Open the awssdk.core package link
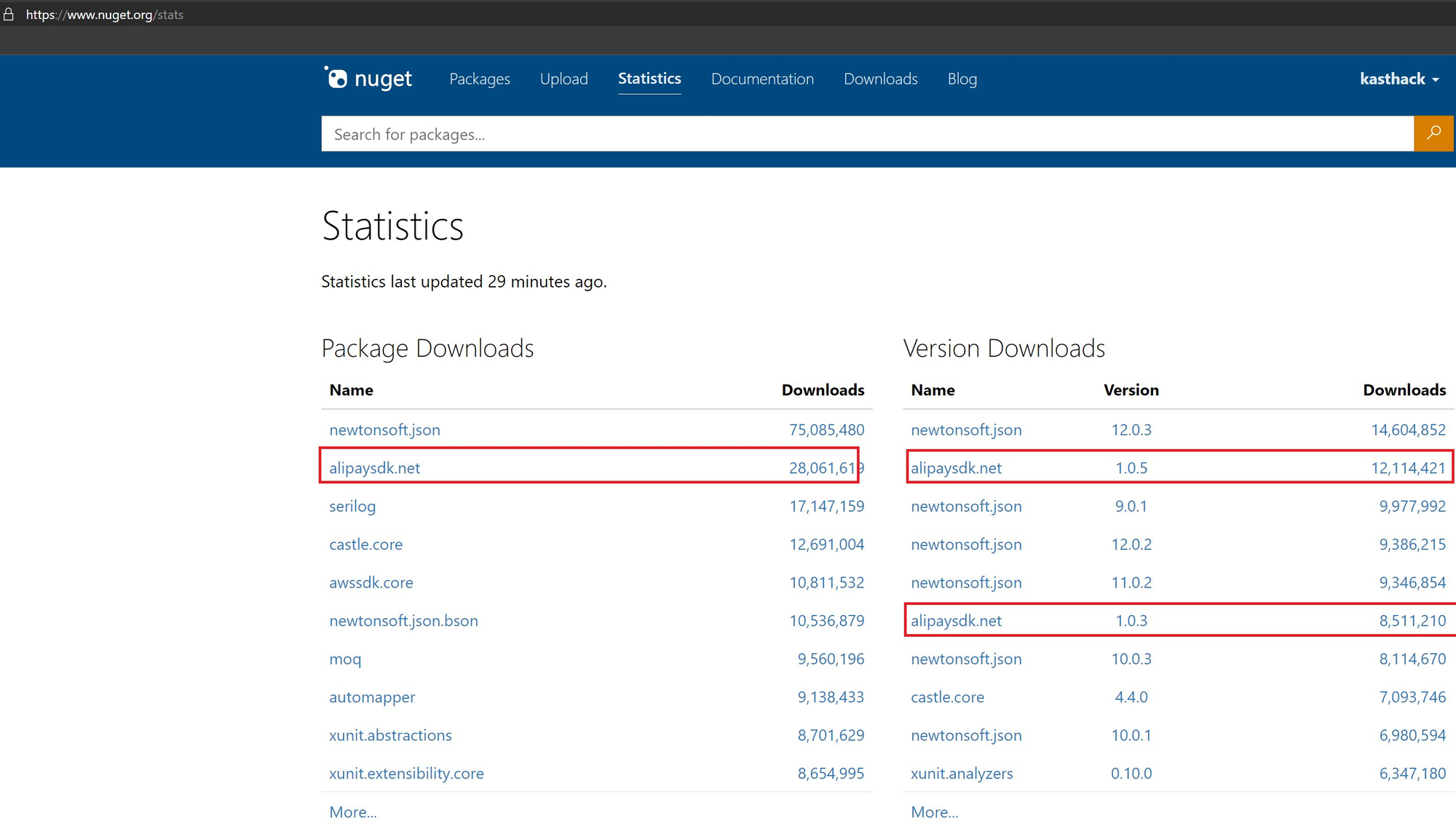 click(x=371, y=582)
